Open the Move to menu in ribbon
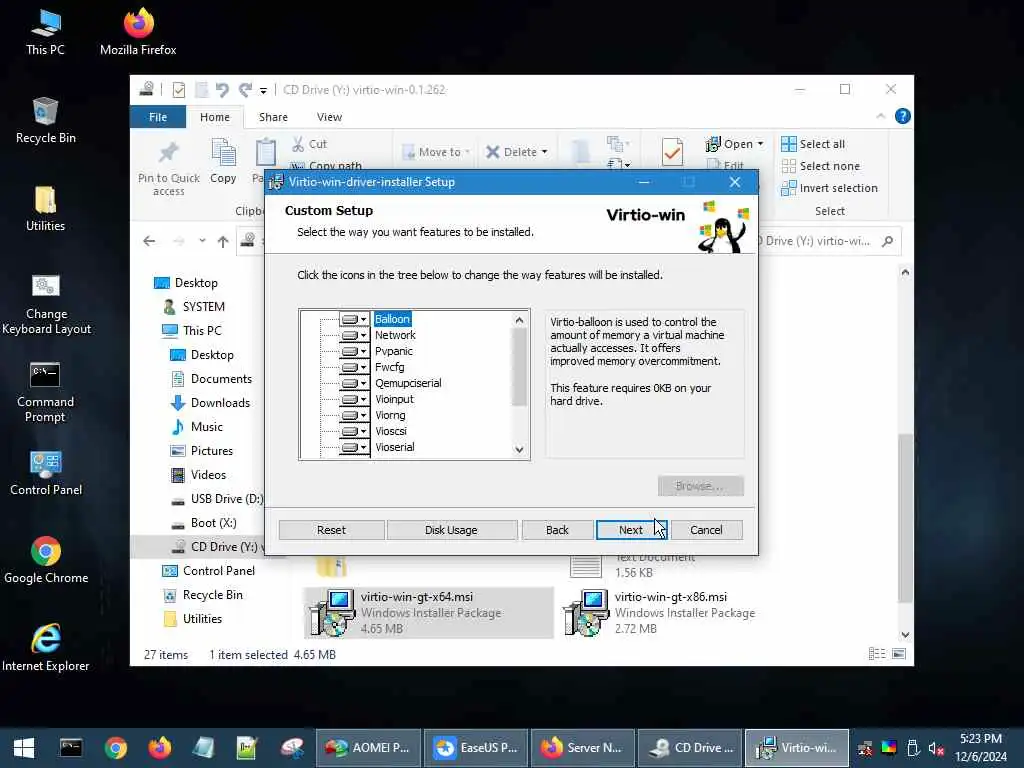 click(436, 152)
